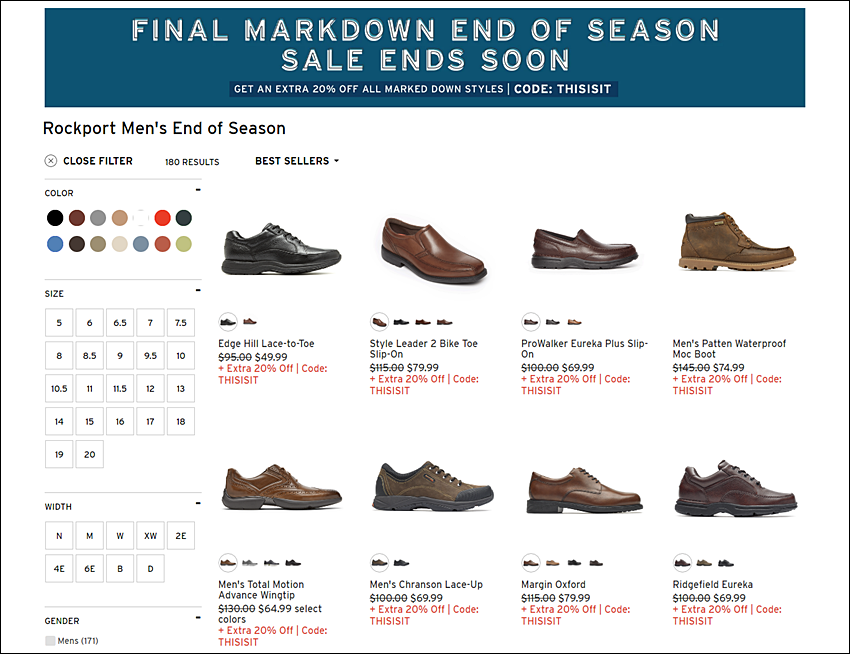Click the Close Filter X icon
The height and width of the screenshot is (654, 850).
[50, 161]
